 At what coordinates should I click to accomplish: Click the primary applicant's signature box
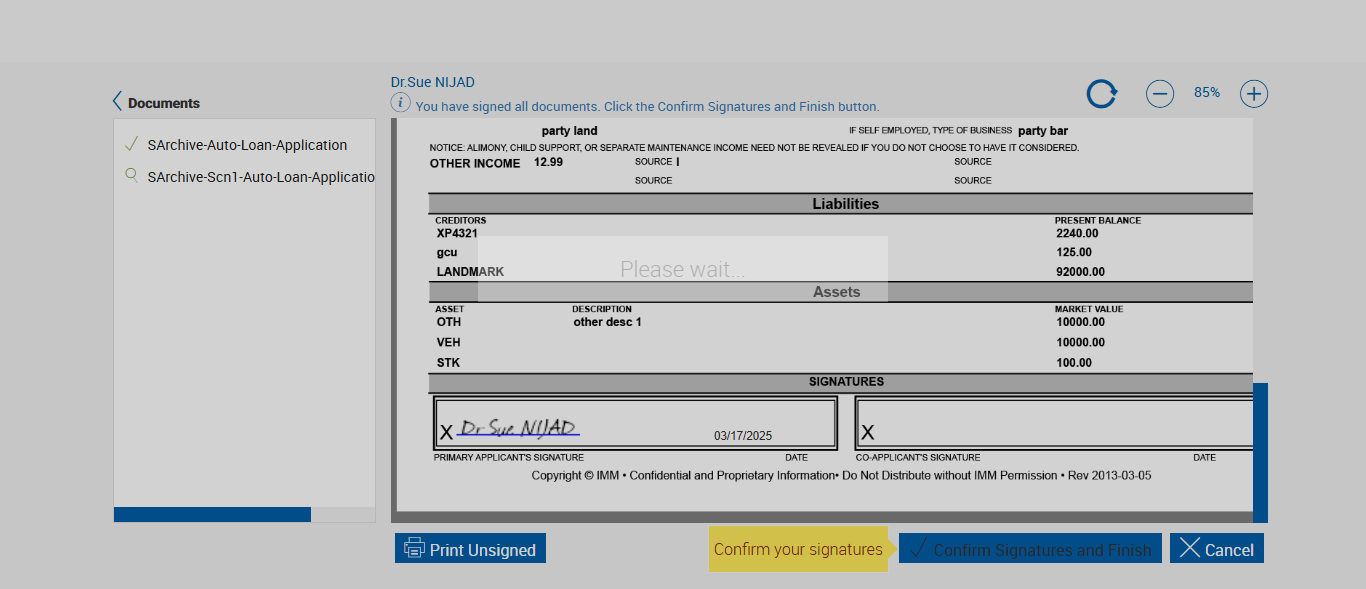pyautogui.click(x=635, y=423)
